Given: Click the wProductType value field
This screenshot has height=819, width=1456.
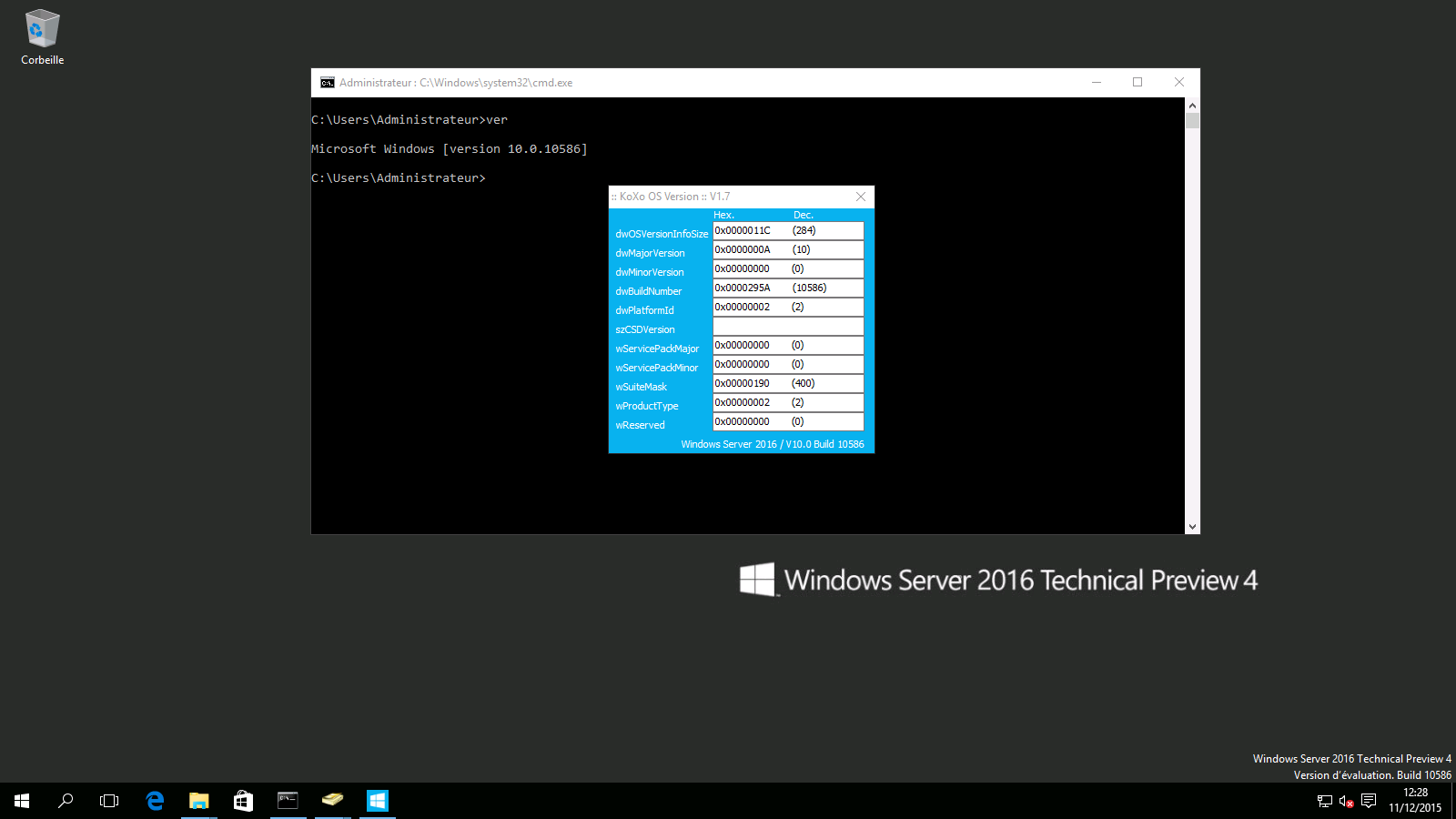Looking at the screenshot, I should pos(788,403).
